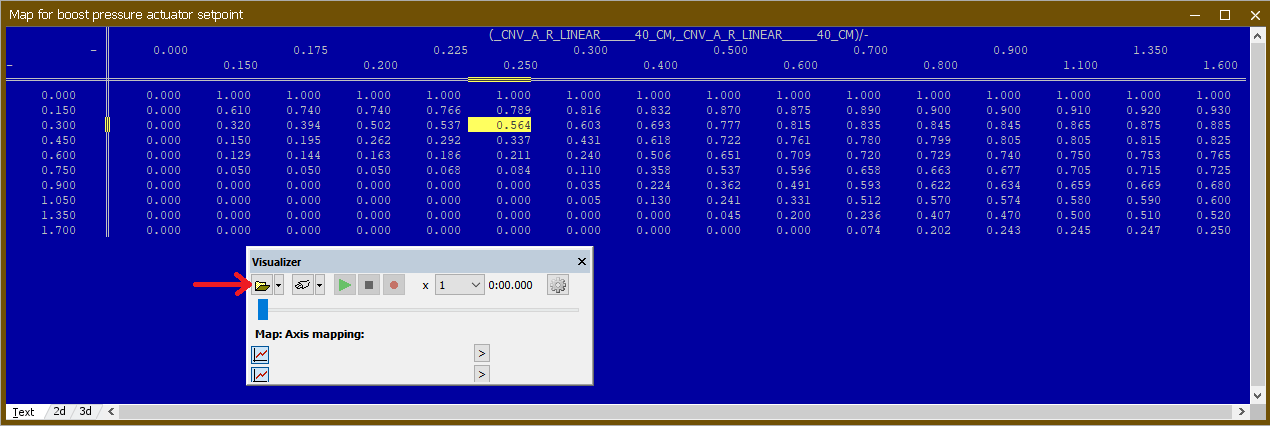
Task: Click the red Record button
Action: [394, 285]
